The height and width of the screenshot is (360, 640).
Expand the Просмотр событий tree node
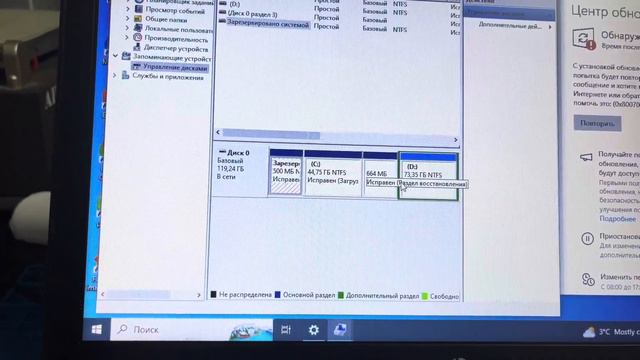coord(128,9)
